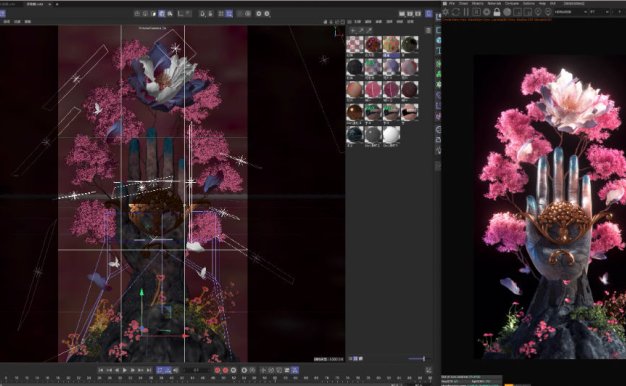Screen dimensions: 626x386
Task: Toggle the timeline sound speaker icon
Action: (176, 370)
